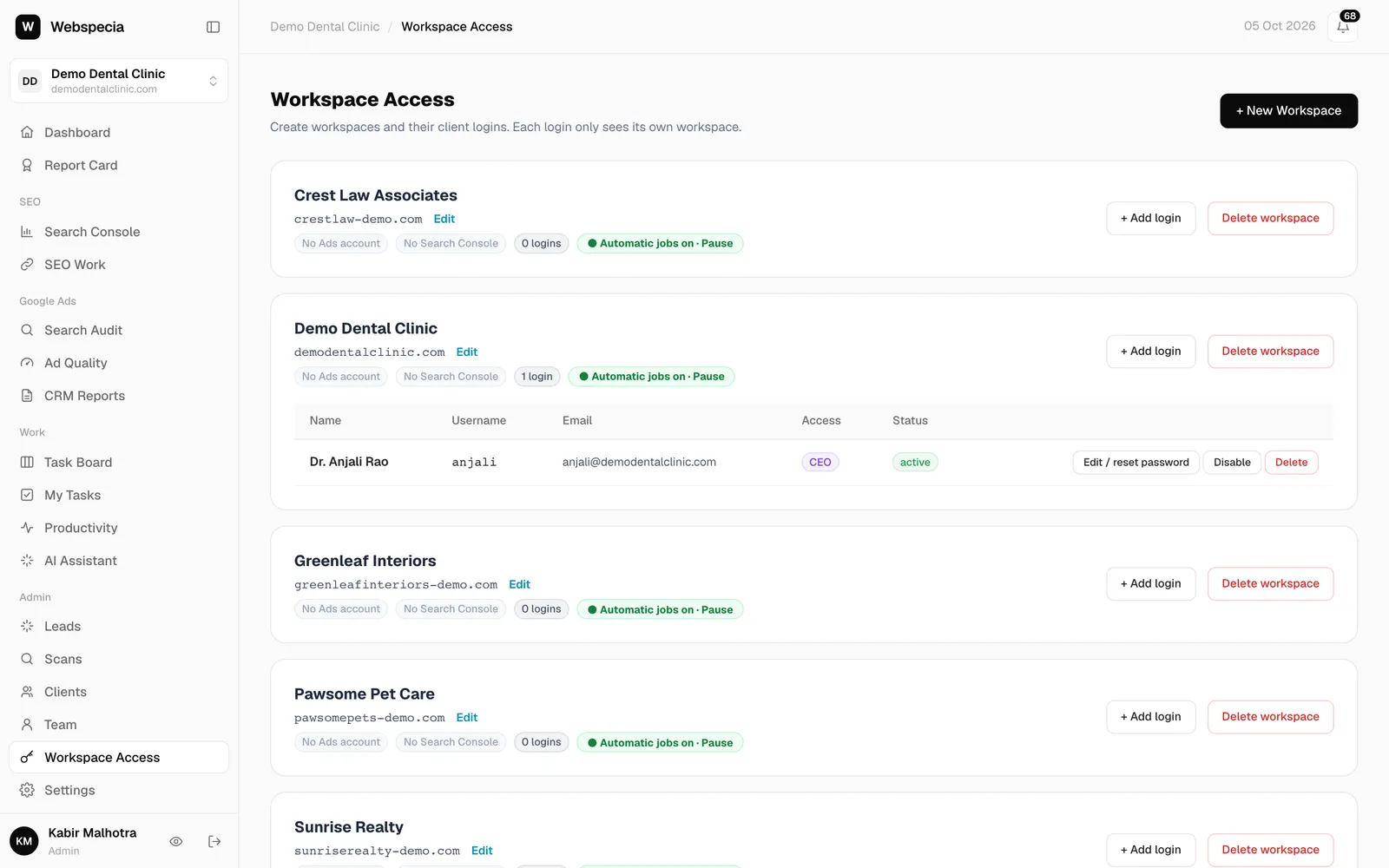Screen dimensions: 1389x868
Task: Click the '1 login' badge for Demo Dental
Action: coord(537,377)
